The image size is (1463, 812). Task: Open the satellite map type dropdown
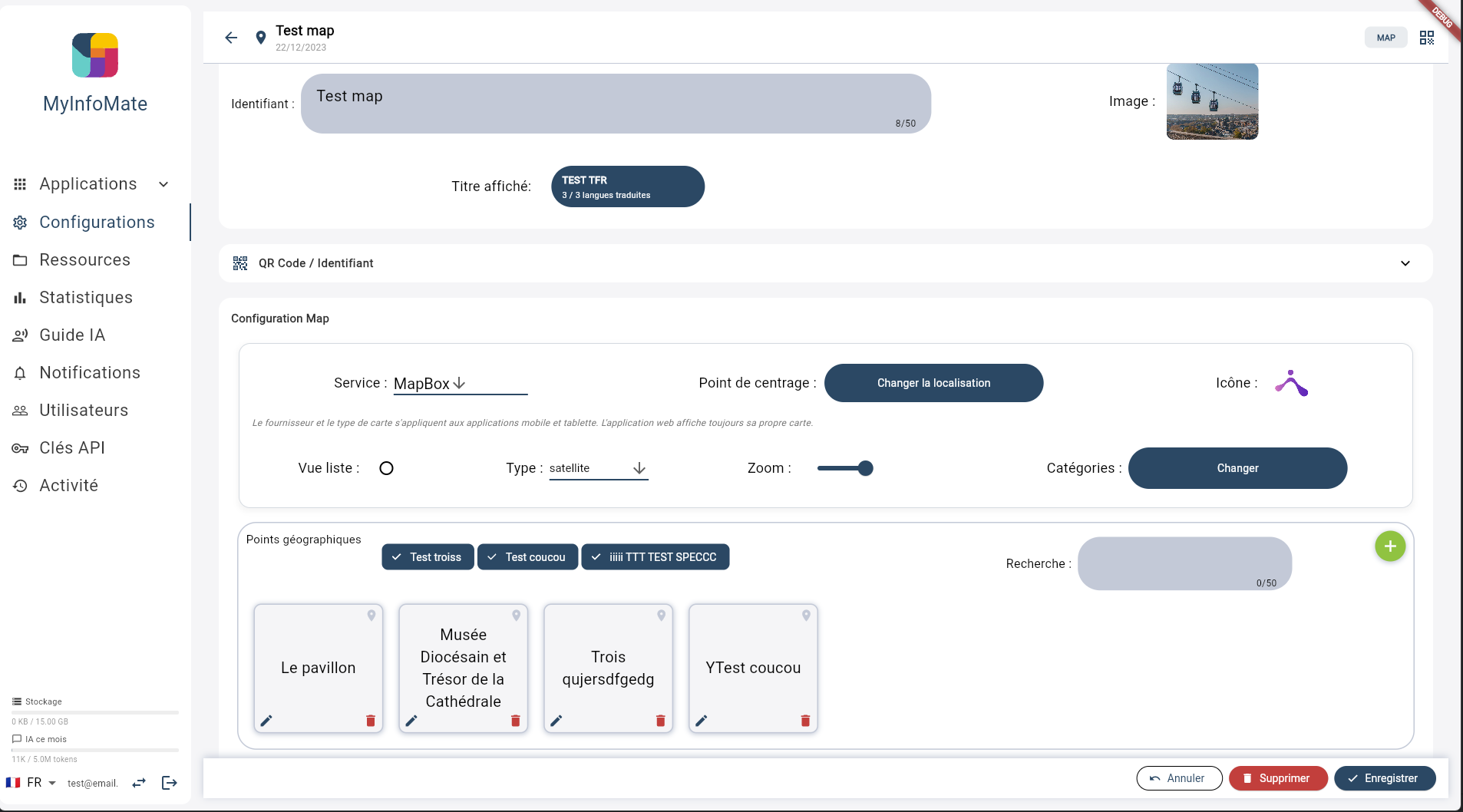[599, 468]
